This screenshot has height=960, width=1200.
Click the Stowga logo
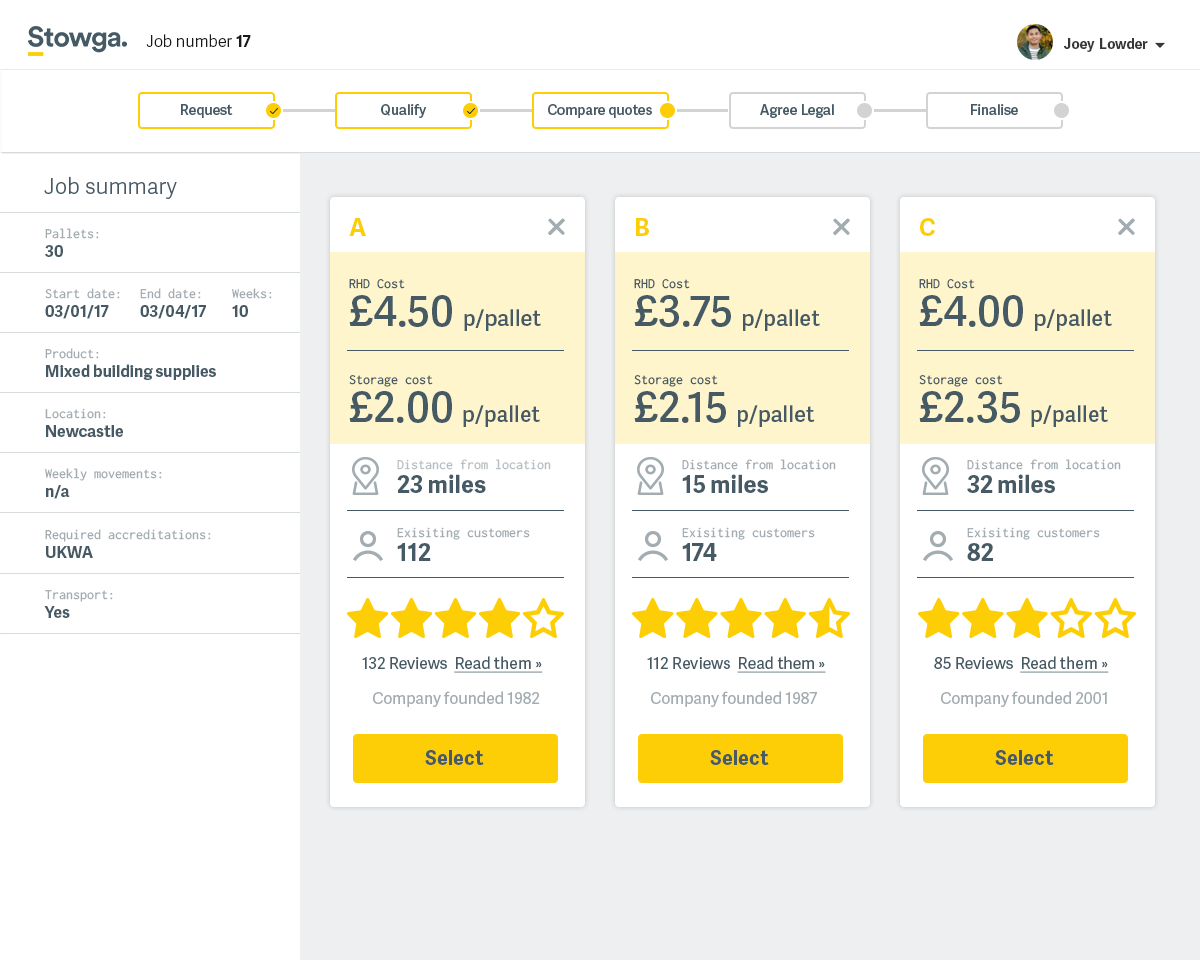(77, 40)
